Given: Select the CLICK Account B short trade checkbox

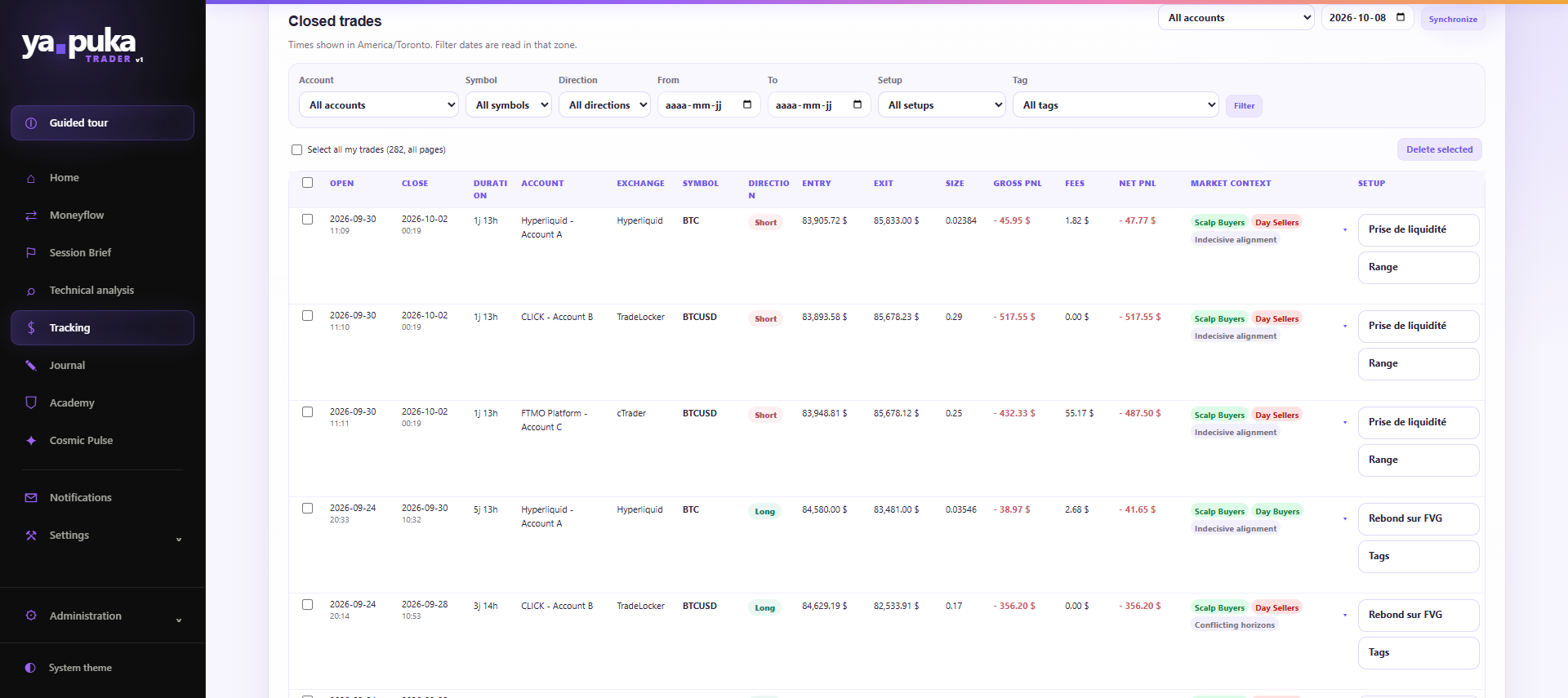Looking at the screenshot, I should click(x=307, y=316).
